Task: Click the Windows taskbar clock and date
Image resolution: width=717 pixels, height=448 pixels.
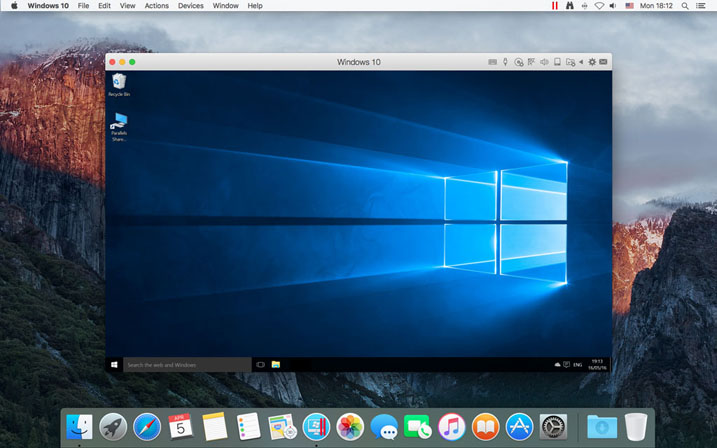Action: (597, 365)
